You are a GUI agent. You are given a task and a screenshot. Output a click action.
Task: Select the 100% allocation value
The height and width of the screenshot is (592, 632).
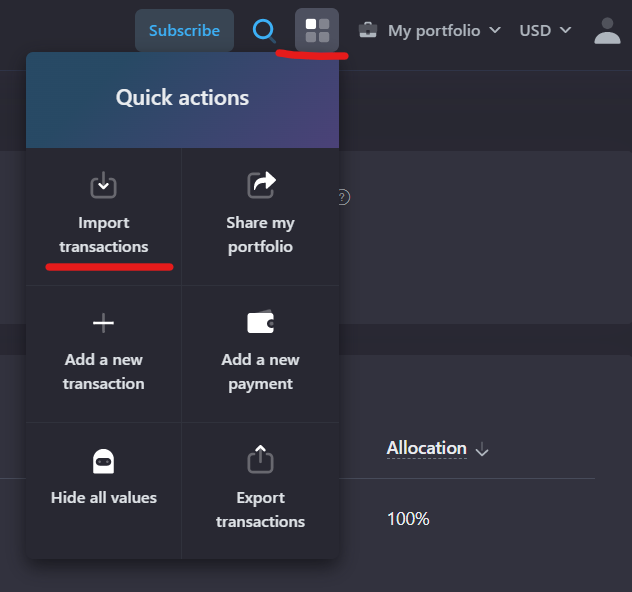(408, 519)
